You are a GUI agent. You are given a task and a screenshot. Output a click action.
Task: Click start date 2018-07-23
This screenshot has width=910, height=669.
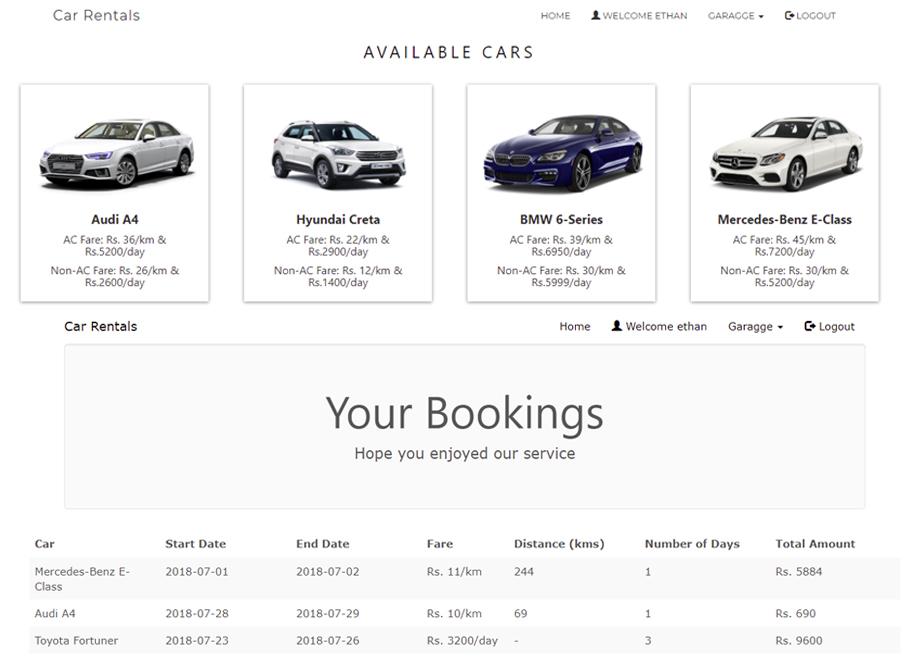[197, 641]
